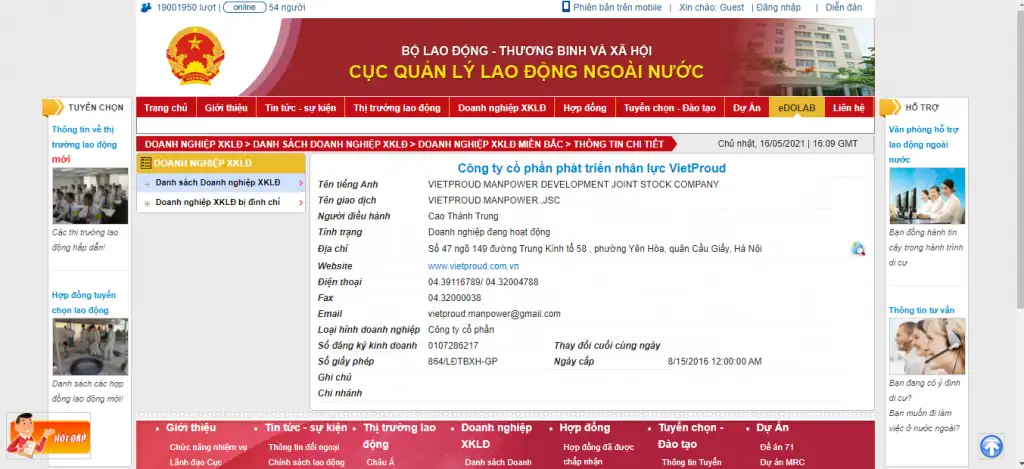
Task: Open the Dự Án menu
Action: point(746,108)
